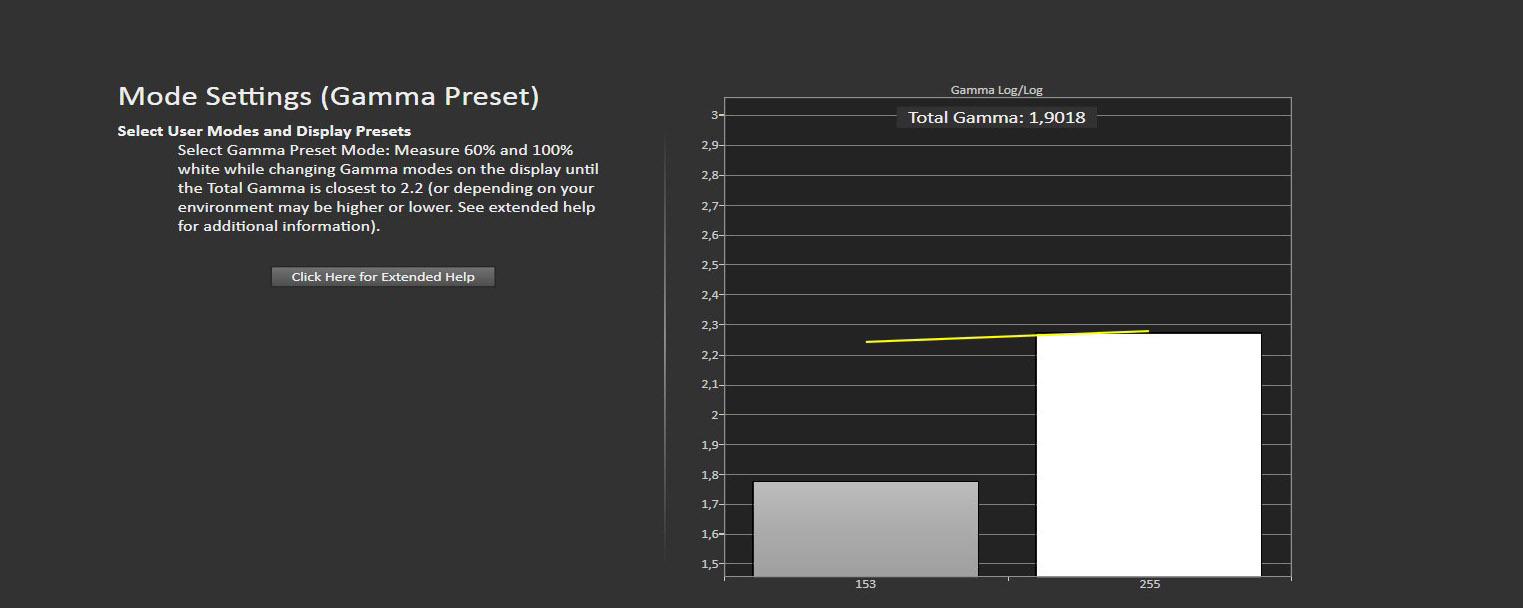Click the 2 y-axis label
The height and width of the screenshot is (608, 1523).
[x=714, y=415]
